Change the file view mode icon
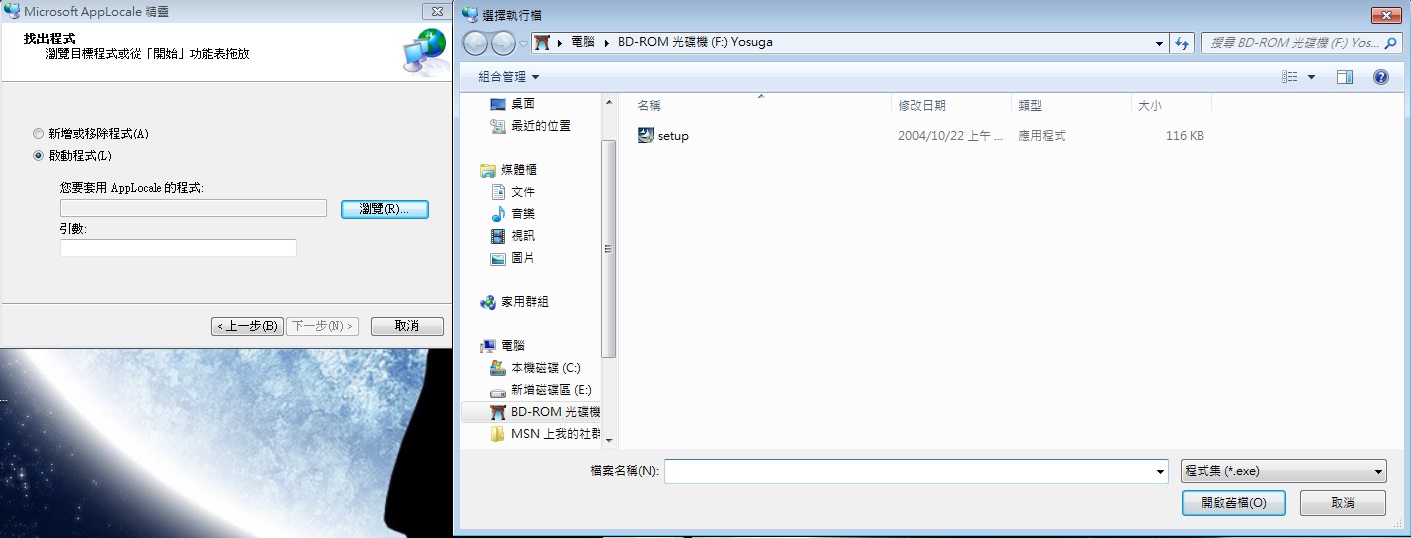 [1290, 77]
